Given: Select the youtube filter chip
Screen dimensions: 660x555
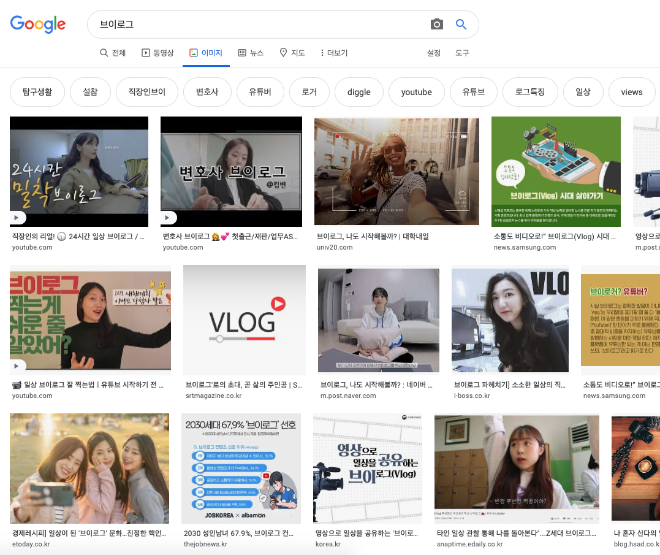Looking at the screenshot, I should (x=416, y=92).
